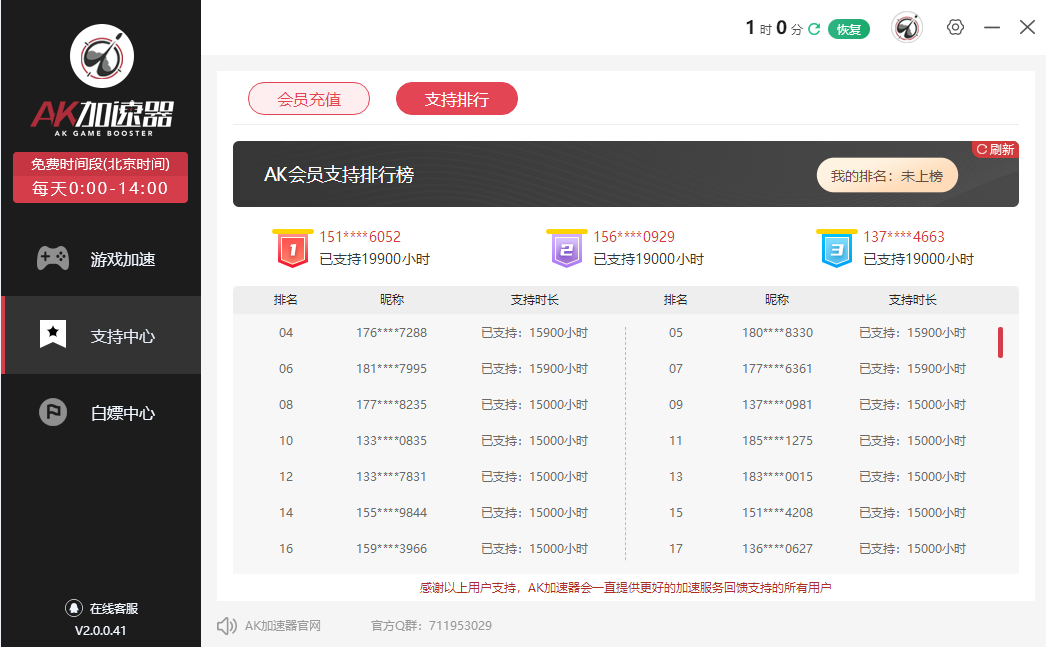This screenshot has width=1046, height=647.
Task: Click nickname 176****7288 in rank 04
Action: pyautogui.click(x=392, y=332)
